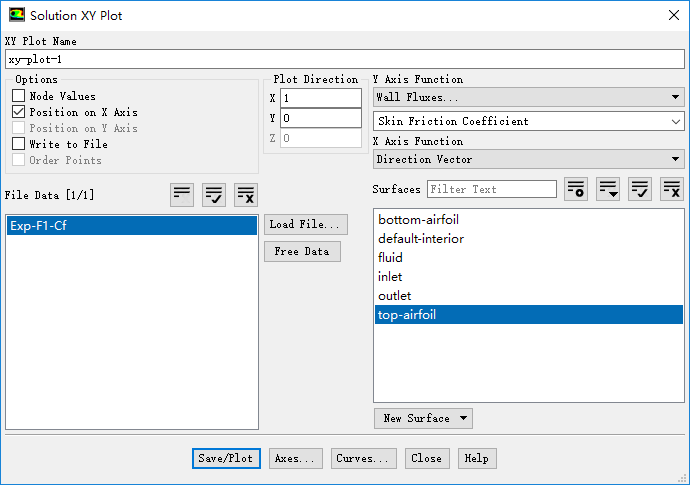
Task: Expand Skin Friction Coefficient dropdown
Action: [x=528, y=121]
